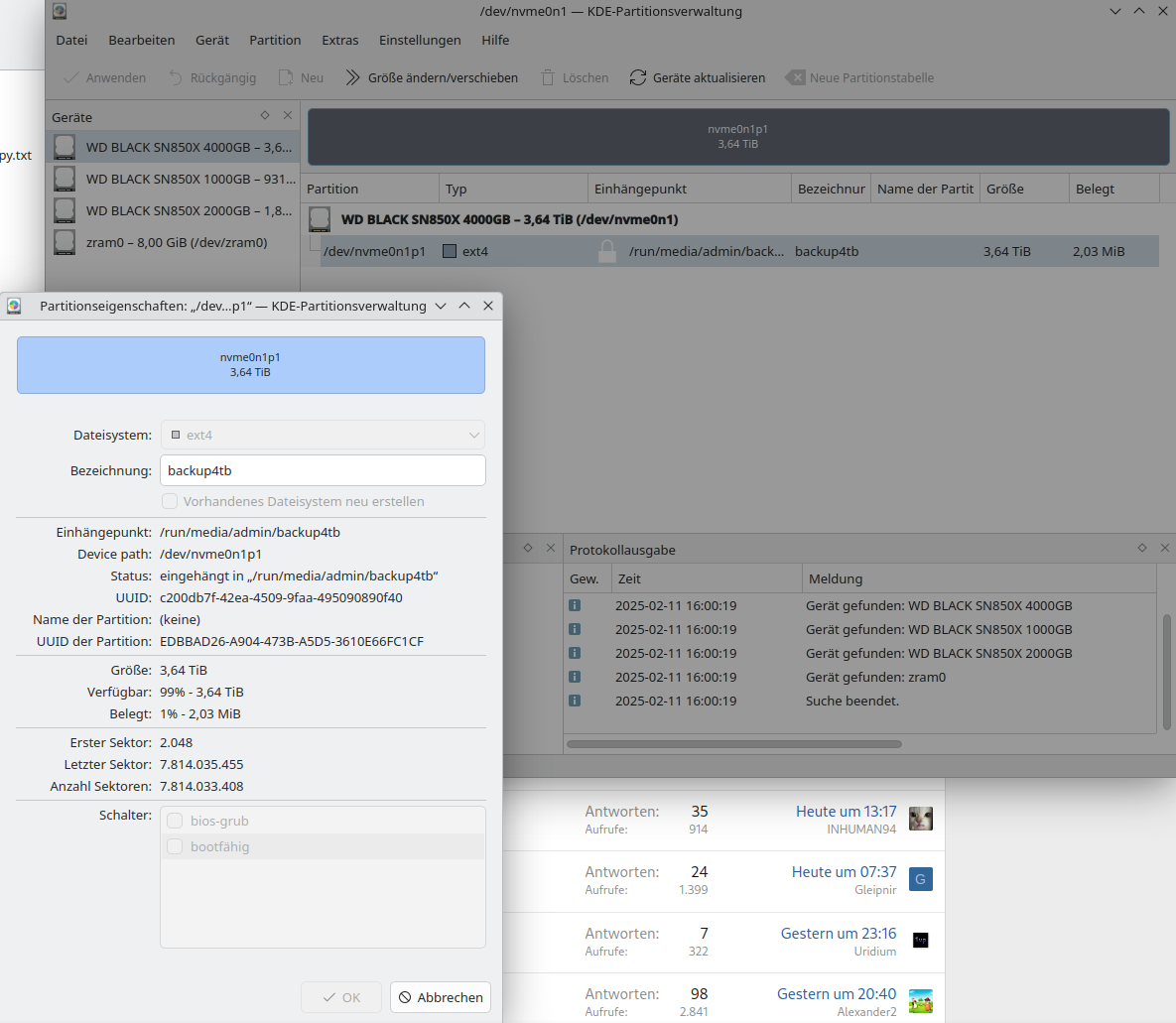The image size is (1176, 1023).
Task: Open Größe ändern/verschieben tool
Action: (432, 78)
